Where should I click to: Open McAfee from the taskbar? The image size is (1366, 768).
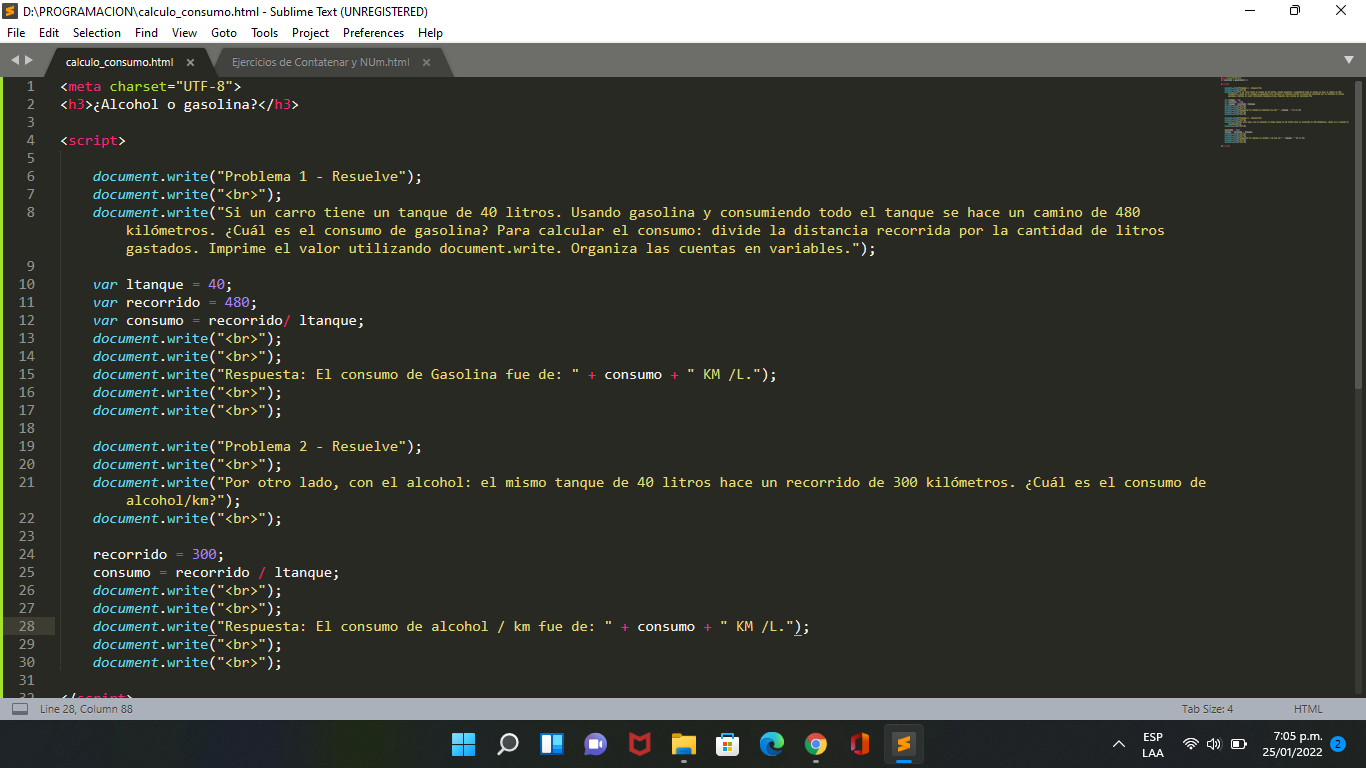coord(640,744)
